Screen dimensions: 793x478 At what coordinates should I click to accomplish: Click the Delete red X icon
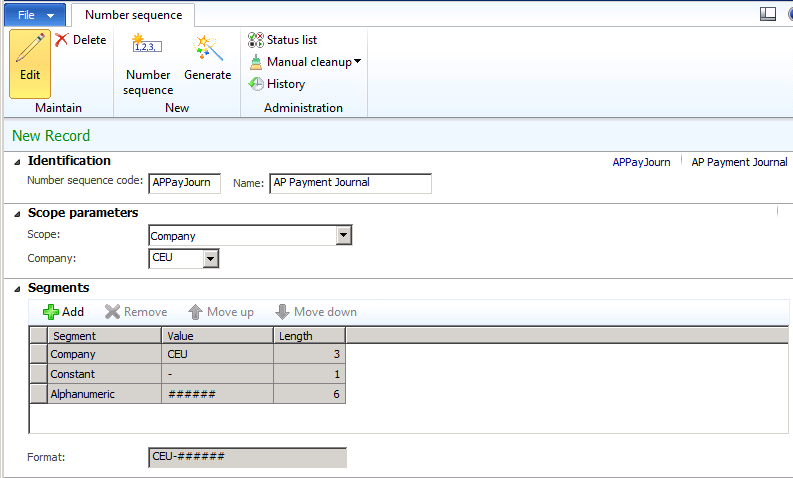point(62,40)
